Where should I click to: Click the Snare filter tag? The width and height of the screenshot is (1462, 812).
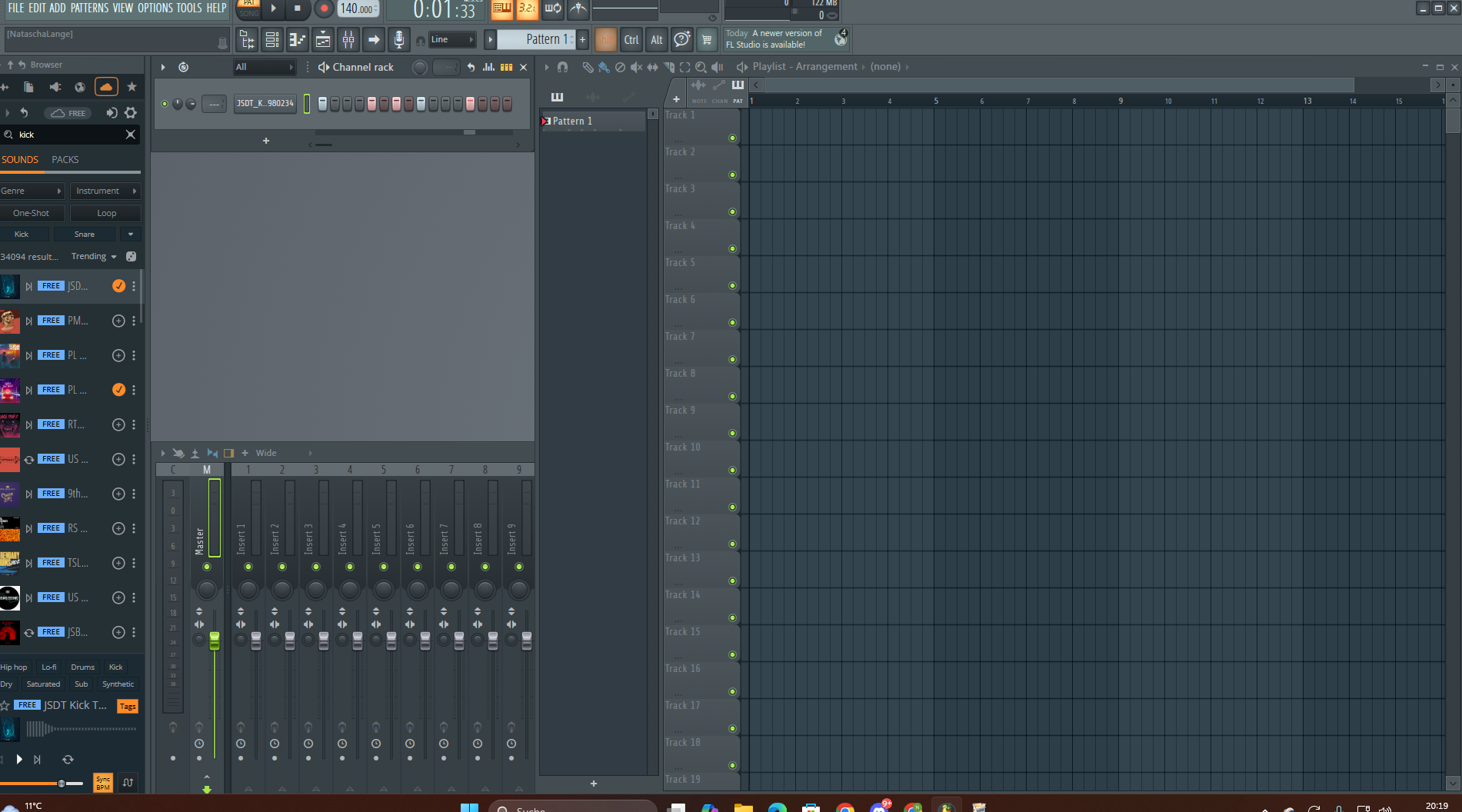[85, 235]
